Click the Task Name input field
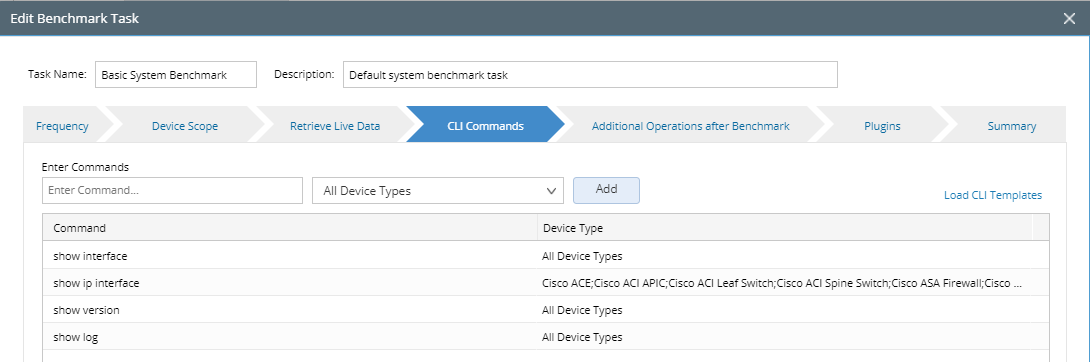 pyautogui.click(x=176, y=75)
